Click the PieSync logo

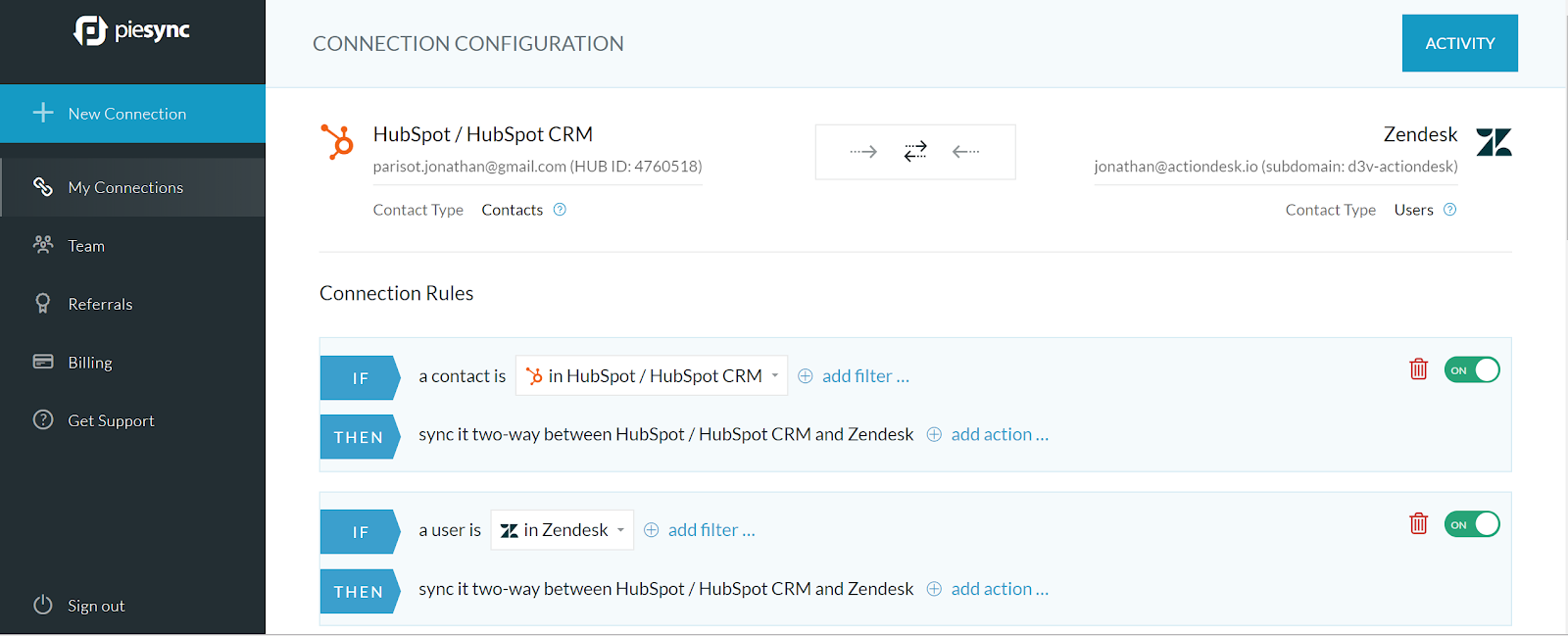pos(132,31)
